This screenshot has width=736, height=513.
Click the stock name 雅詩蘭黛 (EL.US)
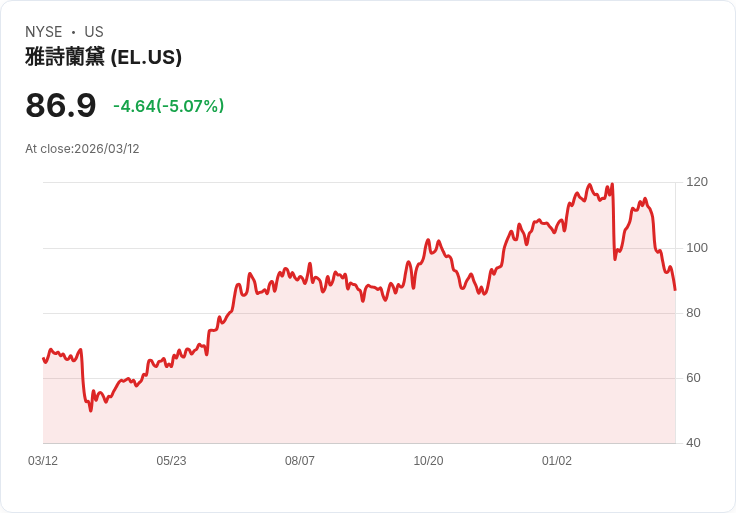103,57
